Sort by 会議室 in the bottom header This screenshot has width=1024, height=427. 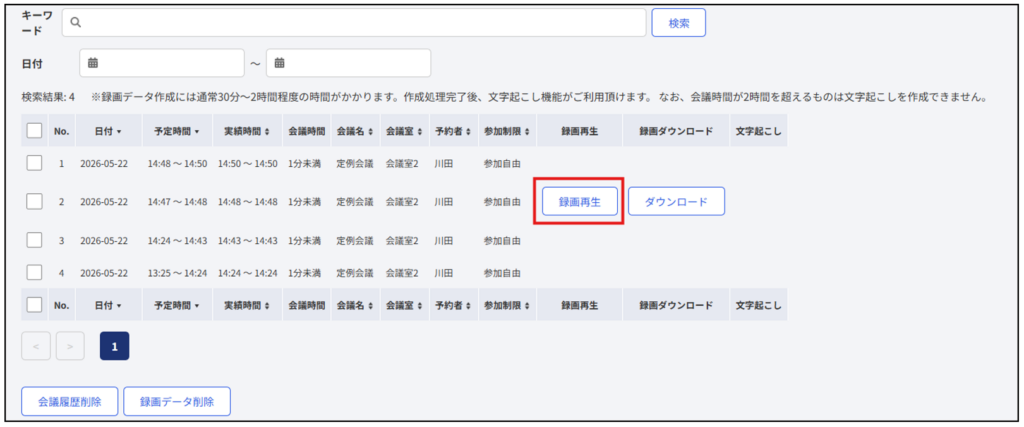click(404, 305)
